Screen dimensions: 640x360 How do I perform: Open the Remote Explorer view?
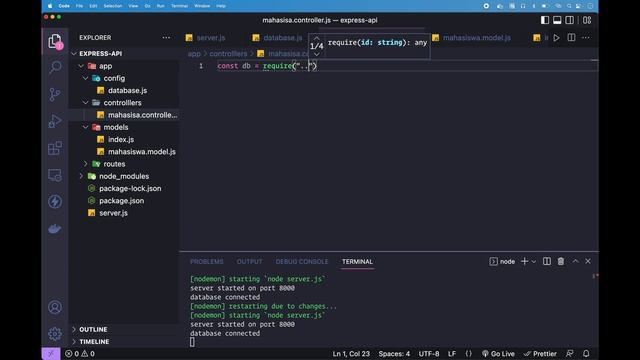(55, 175)
